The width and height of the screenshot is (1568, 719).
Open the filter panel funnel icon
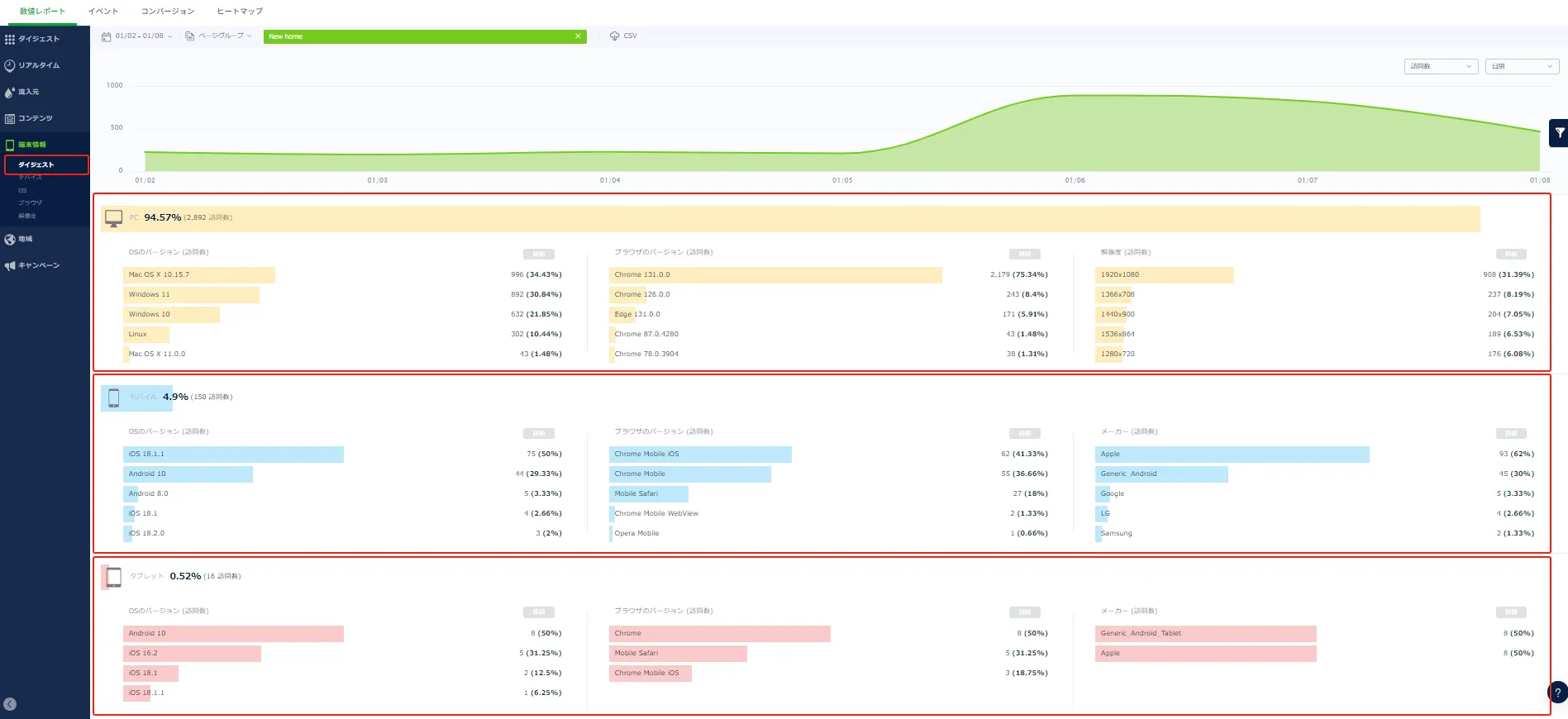pyautogui.click(x=1559, y=132)
